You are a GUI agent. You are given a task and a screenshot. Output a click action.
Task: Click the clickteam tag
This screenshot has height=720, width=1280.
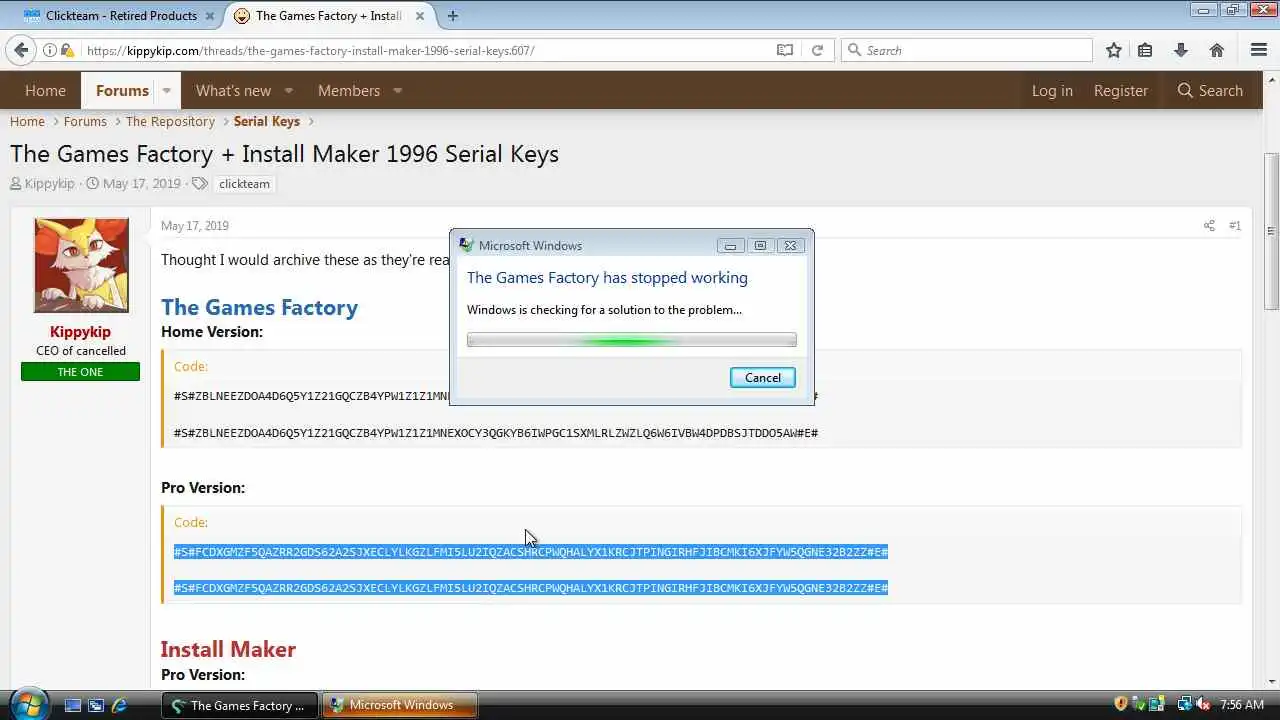click(x=244, y=184)
